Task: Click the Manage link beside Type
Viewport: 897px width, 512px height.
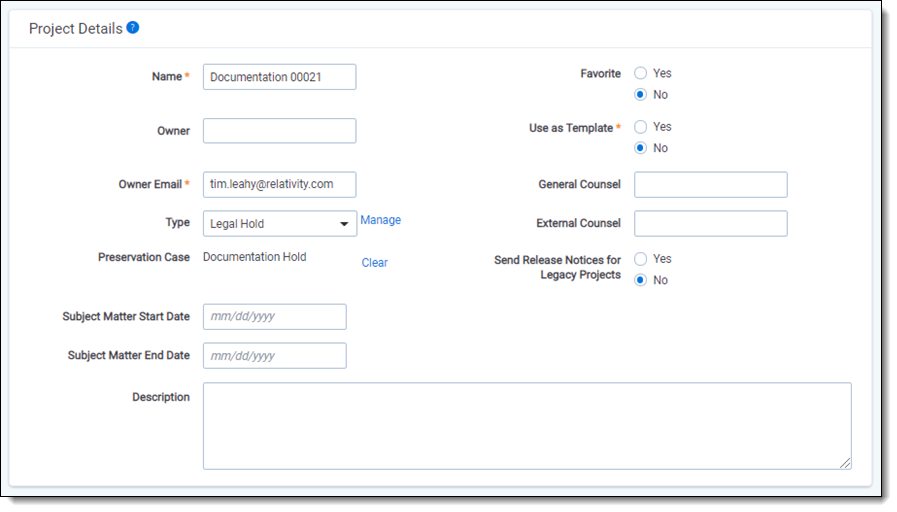Action: pos(380,220)
